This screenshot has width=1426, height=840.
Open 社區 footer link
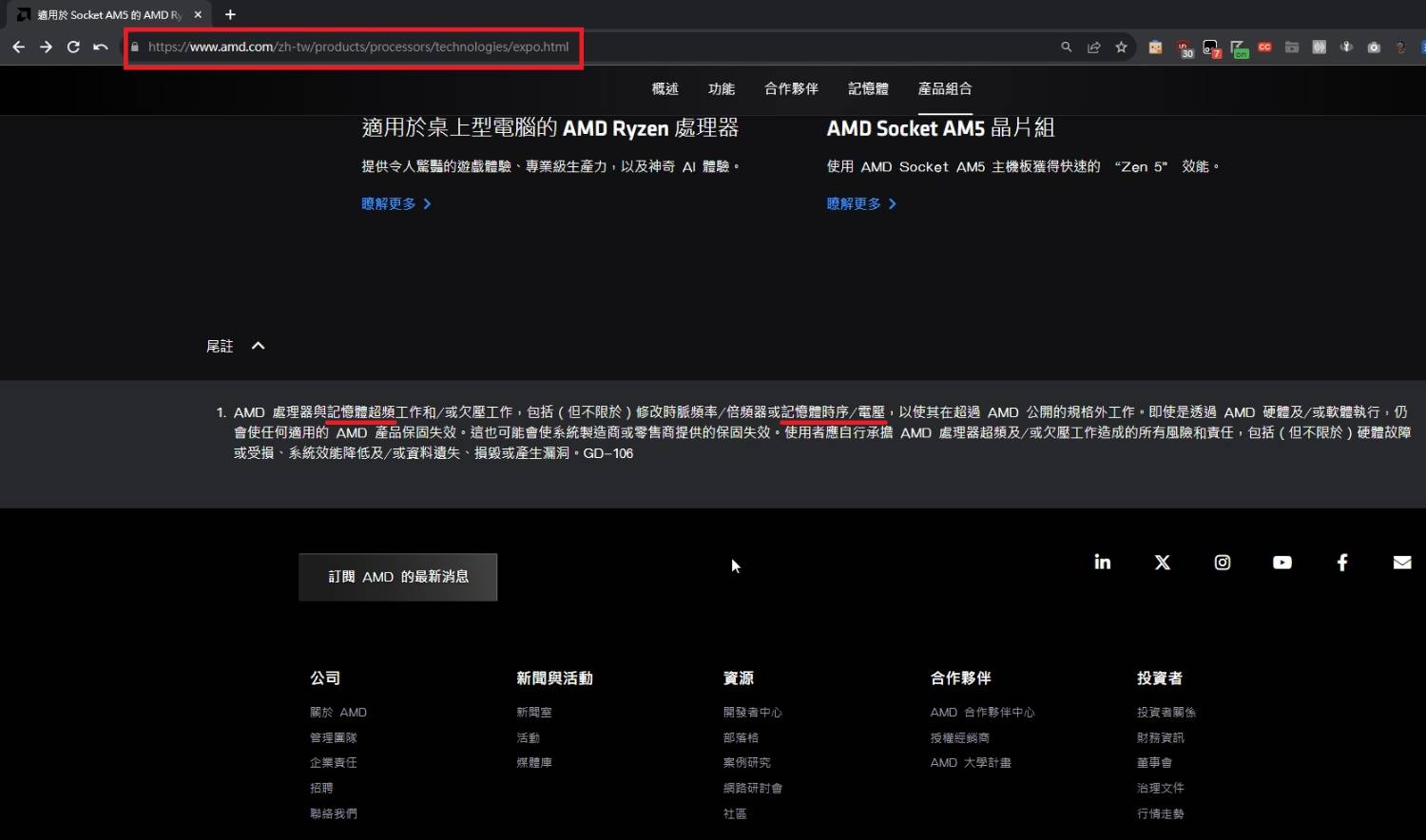(735, 813)
